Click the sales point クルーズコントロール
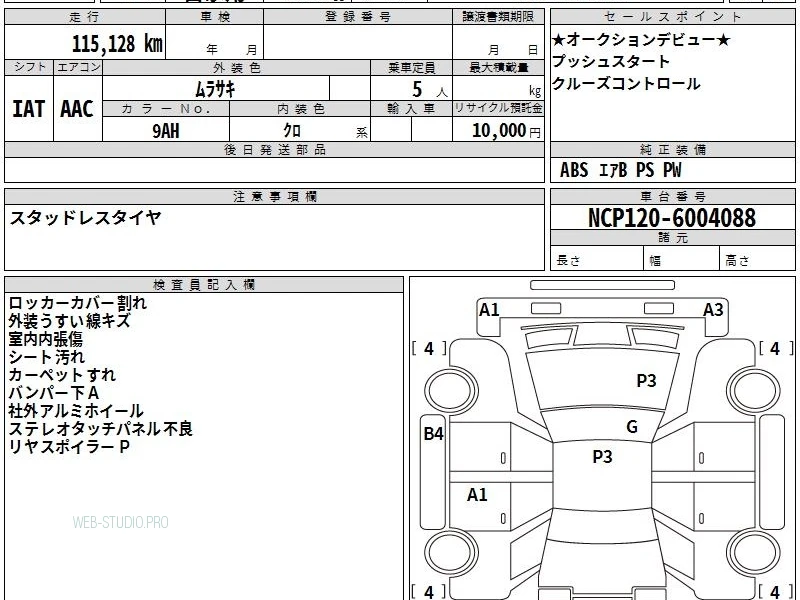Image resolution: width=800 pixels, height=600 pixels. tap(626, 83)
